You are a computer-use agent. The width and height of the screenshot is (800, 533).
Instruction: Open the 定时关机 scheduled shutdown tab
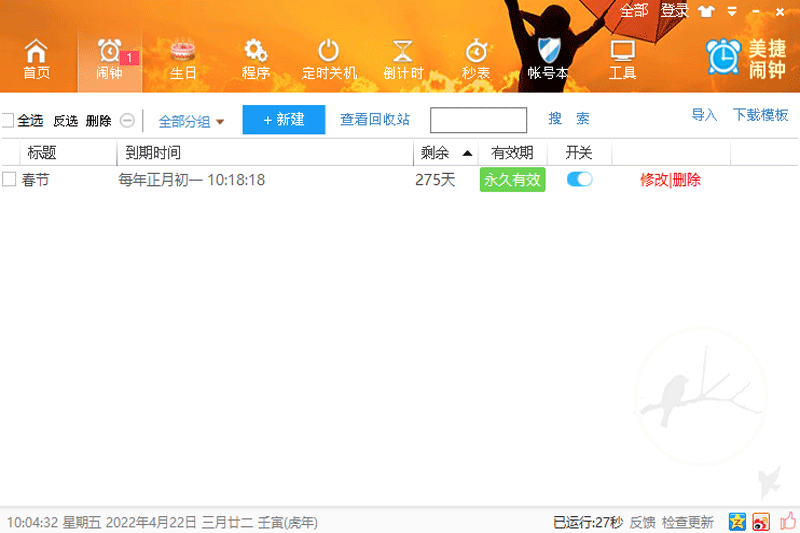[x=329, y=59]
